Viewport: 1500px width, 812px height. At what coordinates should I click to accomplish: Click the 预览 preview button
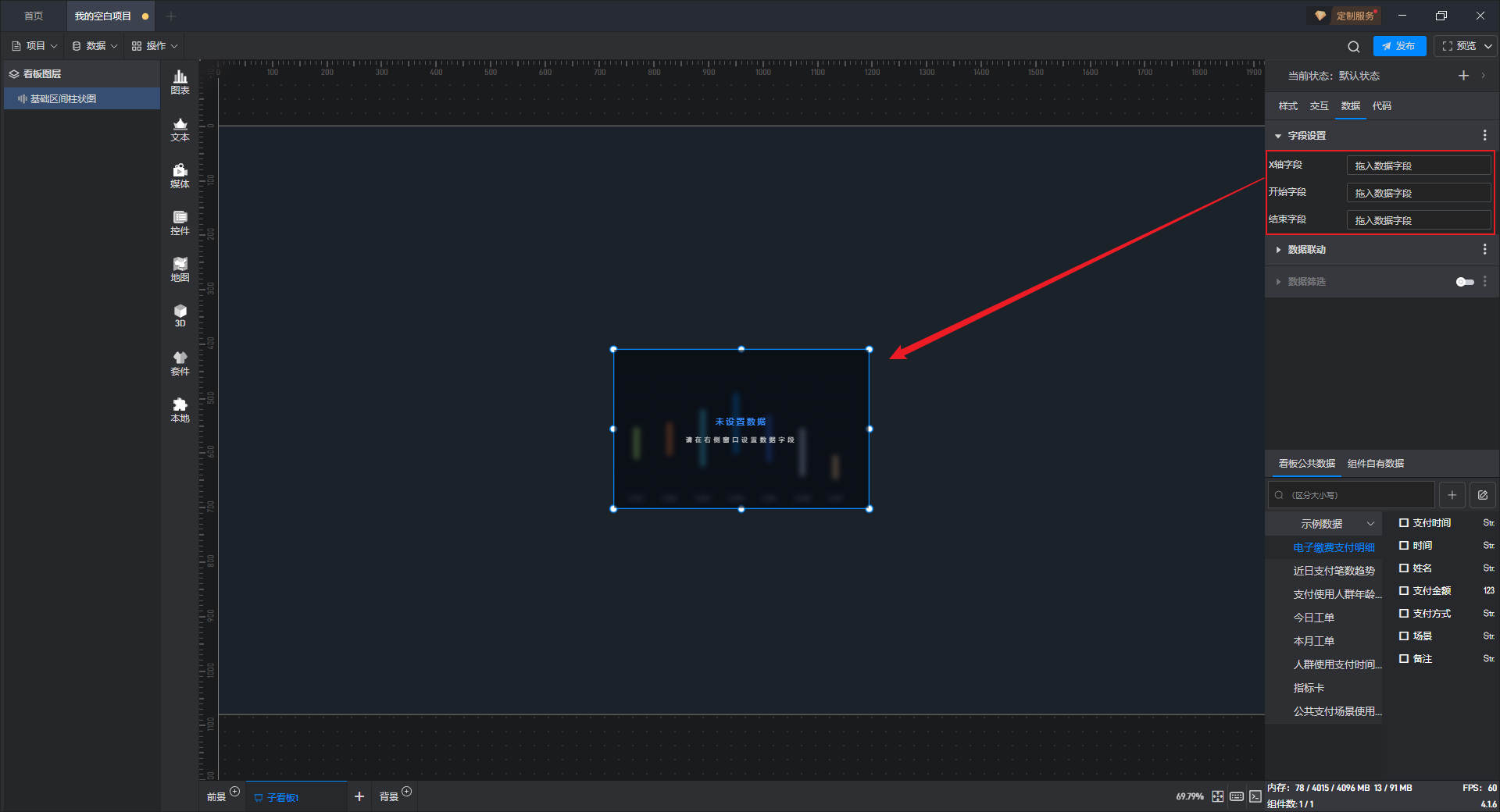(1459, 46)
